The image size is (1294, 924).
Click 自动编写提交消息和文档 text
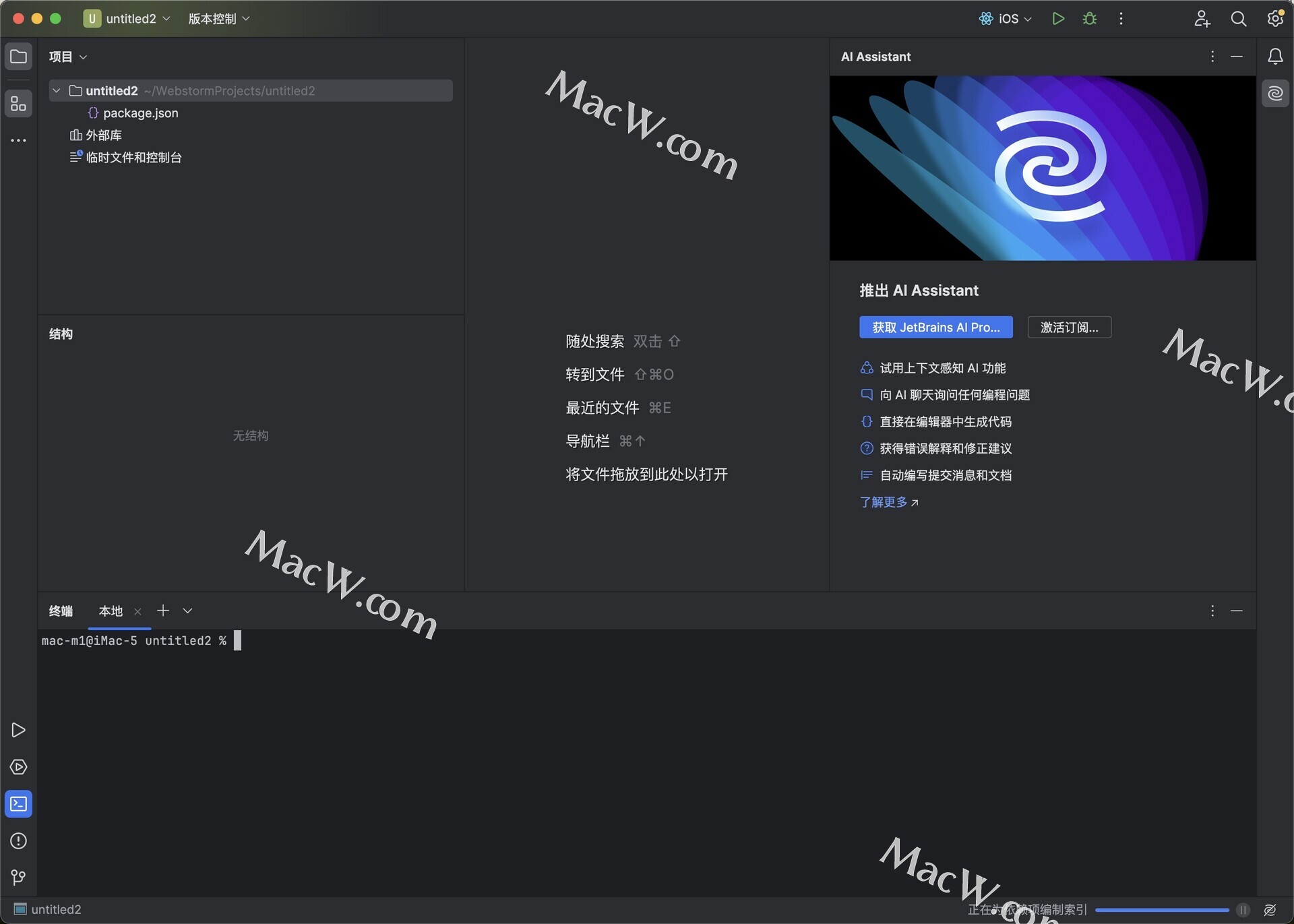point(945,476)
